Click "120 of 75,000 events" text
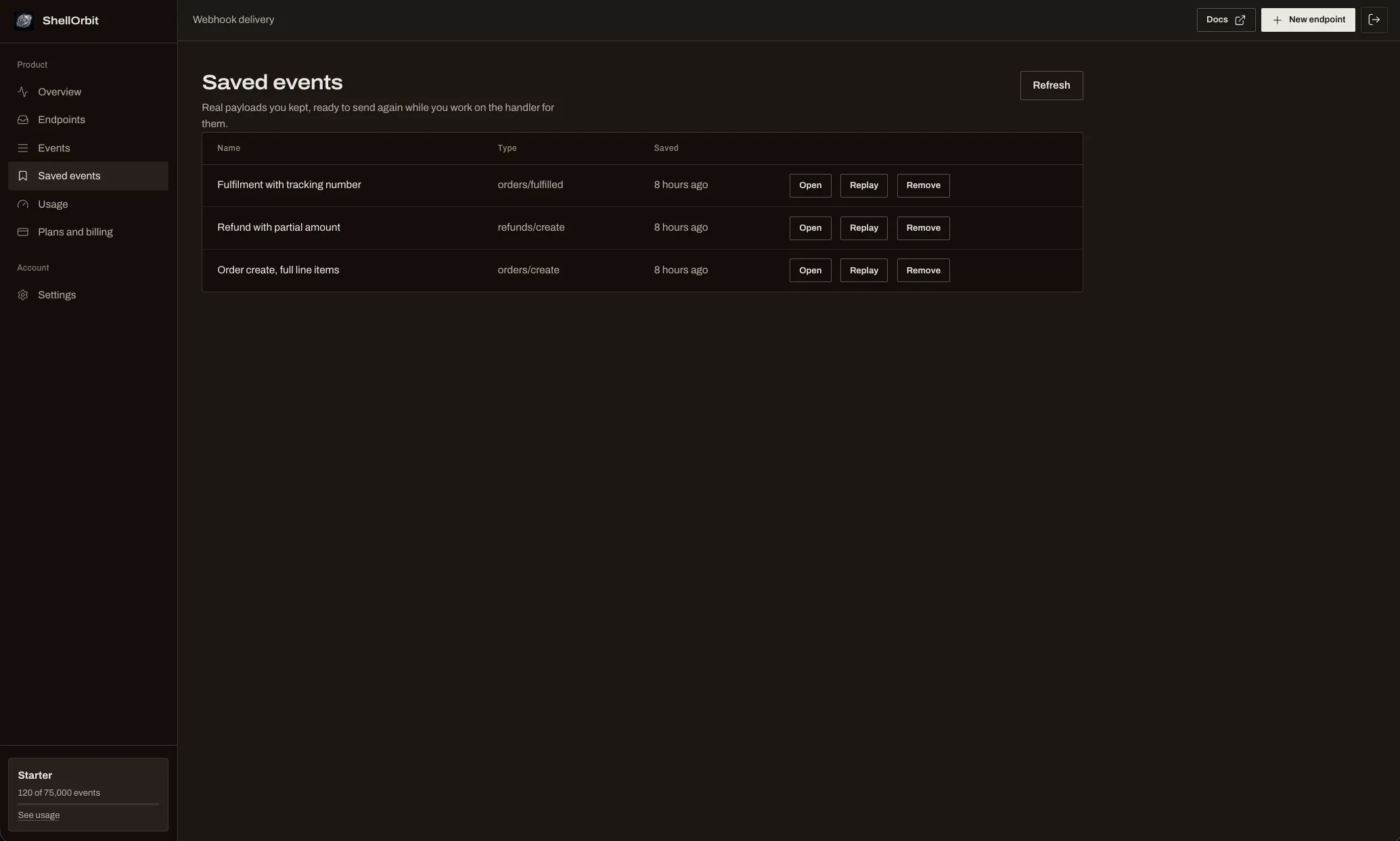The image size is (1400, 841). click(x=59, y=793)
